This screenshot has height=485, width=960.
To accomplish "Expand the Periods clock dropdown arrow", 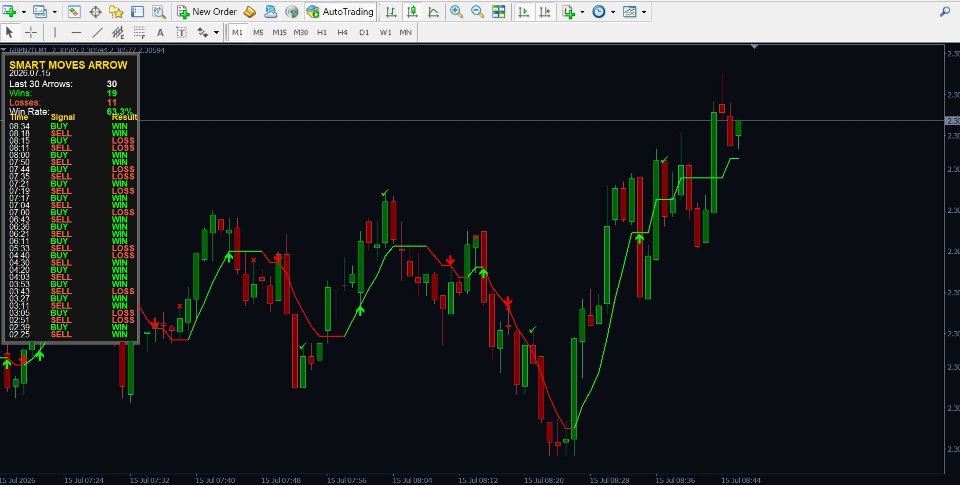I will tap(612, 12).
